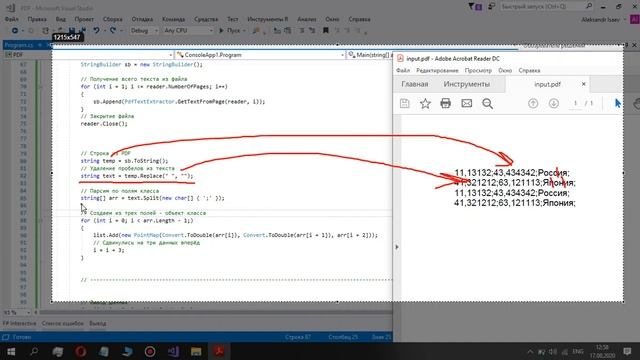Screen dimensions: 640x360
Task: Open the Вывод output panel tab
Action: point(98,323)
